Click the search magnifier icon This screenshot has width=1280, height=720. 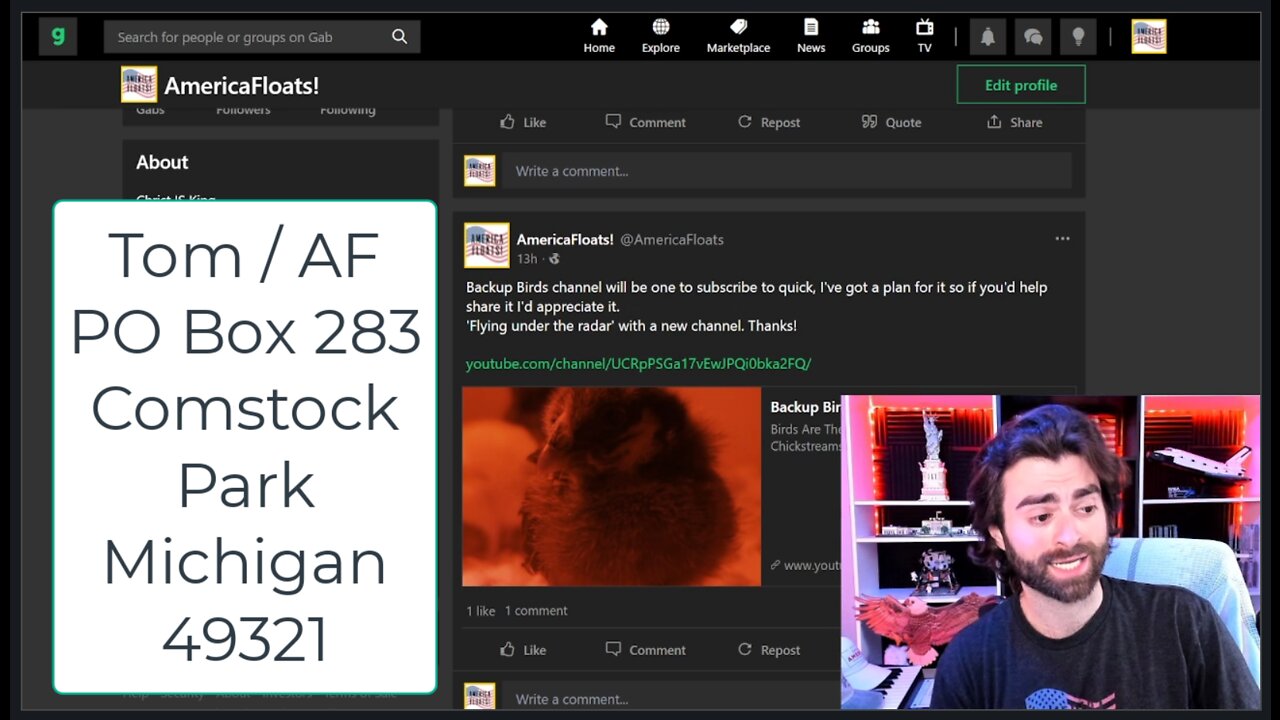click(399, 37)
